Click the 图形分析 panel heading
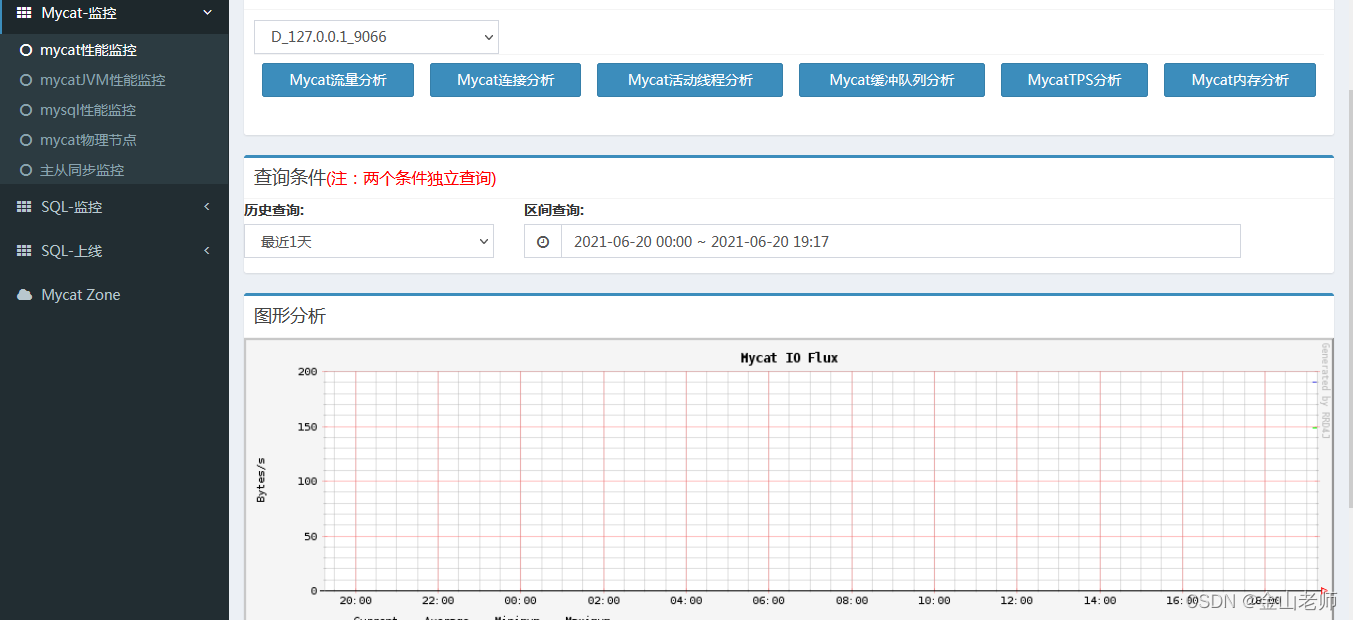 coord(290,316)
